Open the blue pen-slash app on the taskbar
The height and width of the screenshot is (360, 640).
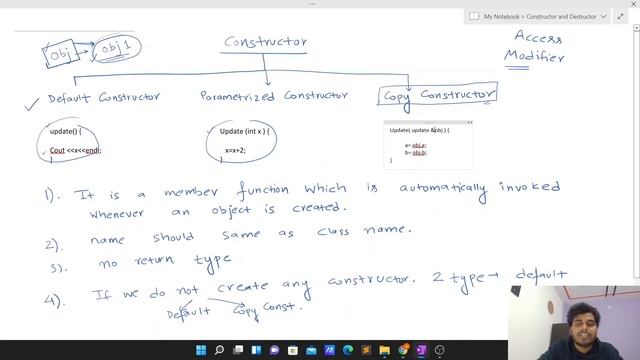coord(329,350)
